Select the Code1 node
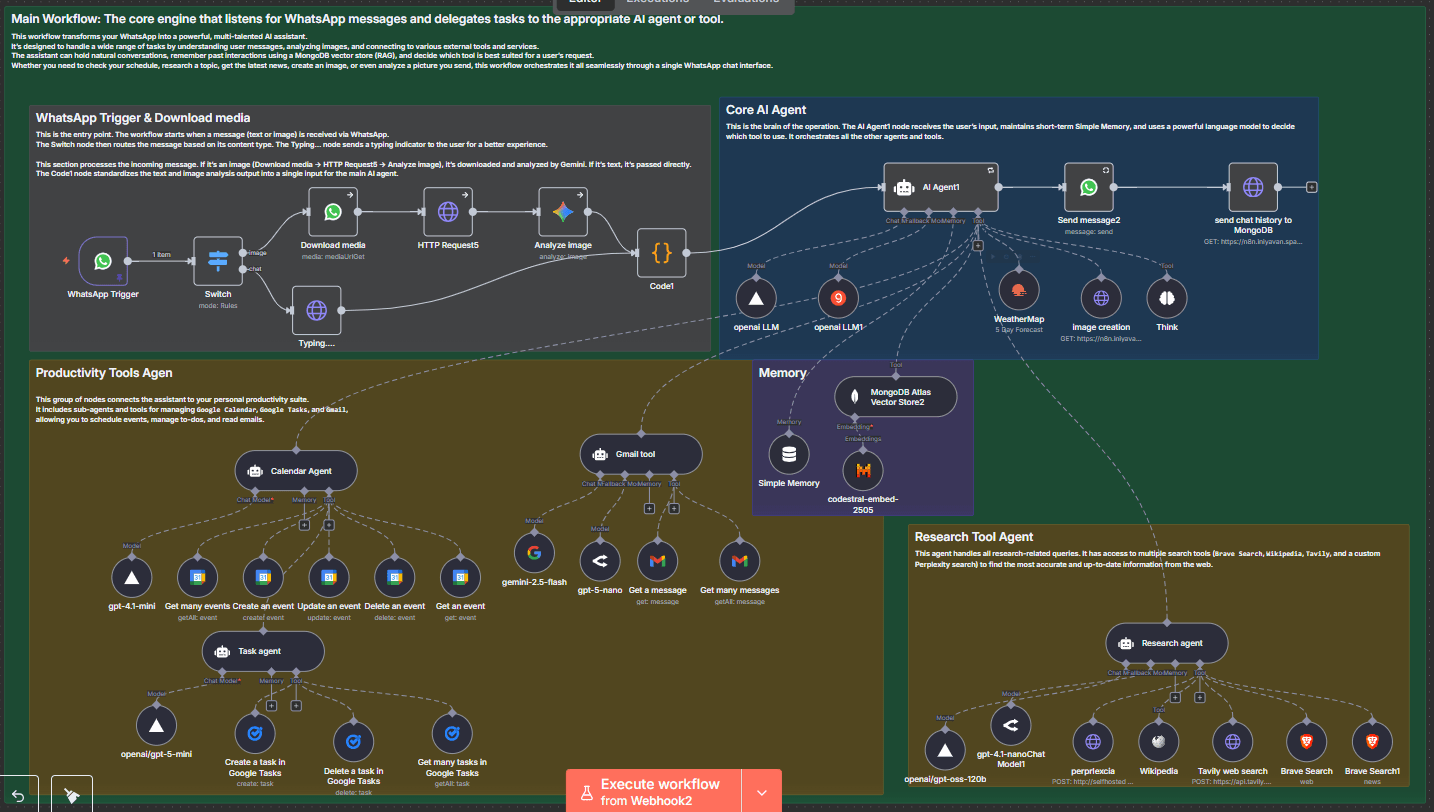This screenshot has width=1434, height=812. click(661, 254)
